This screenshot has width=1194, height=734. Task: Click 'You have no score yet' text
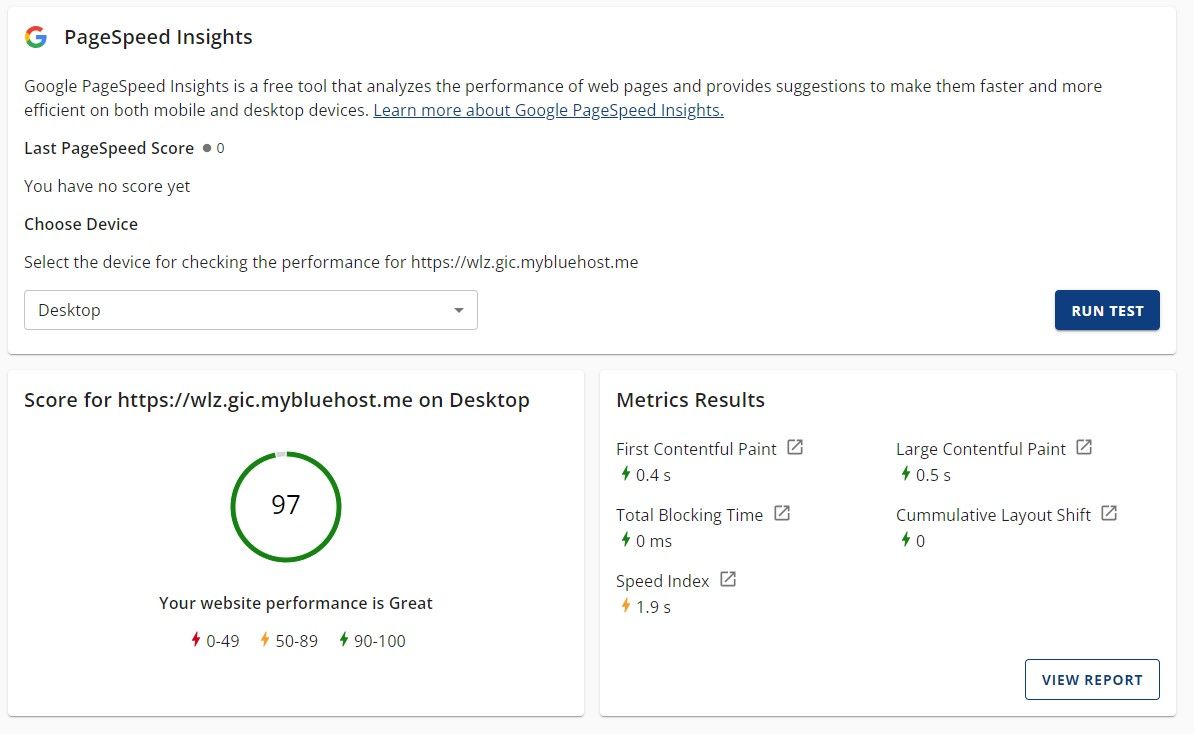[x=107, y=186]
